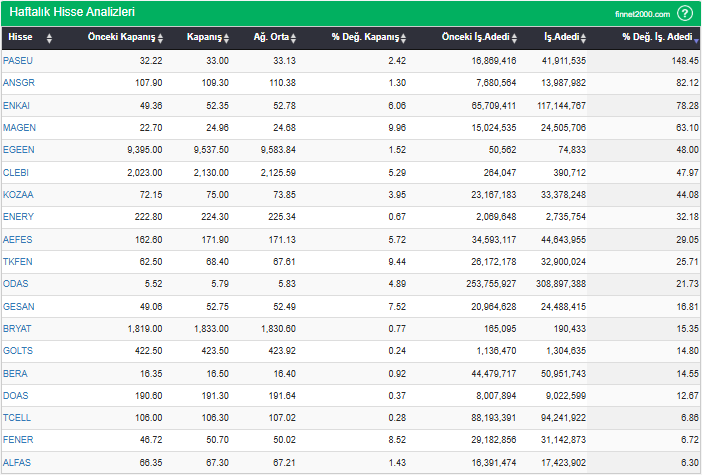Open GOLTS stock link

[x=18, y=351]
